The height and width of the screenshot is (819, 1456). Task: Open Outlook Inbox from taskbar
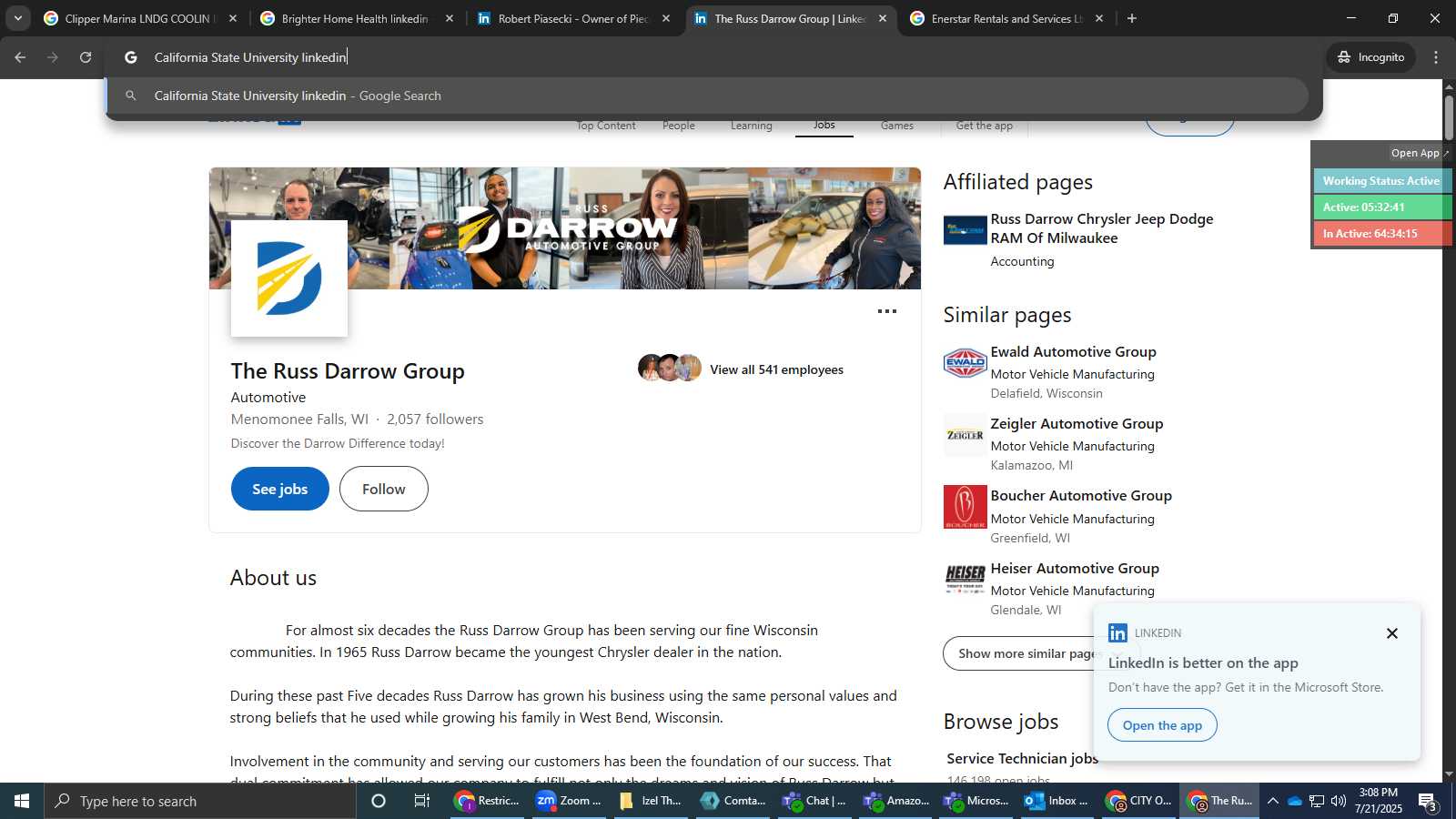[1057, 801]
